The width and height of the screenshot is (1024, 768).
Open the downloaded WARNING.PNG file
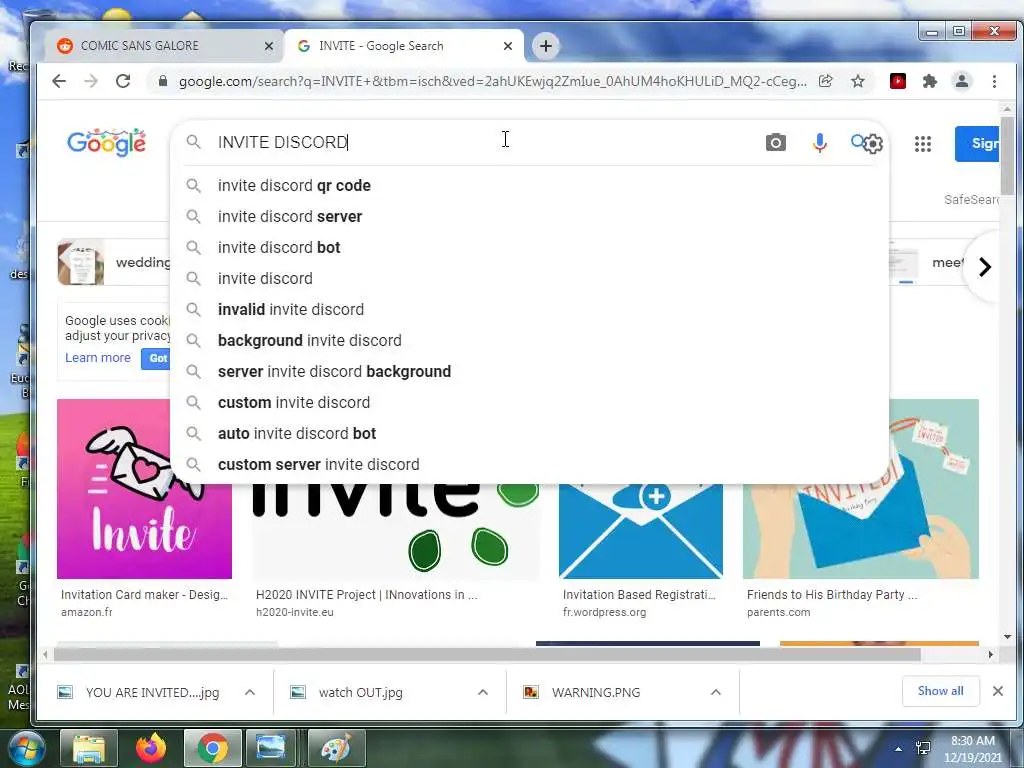pos(595,692)
